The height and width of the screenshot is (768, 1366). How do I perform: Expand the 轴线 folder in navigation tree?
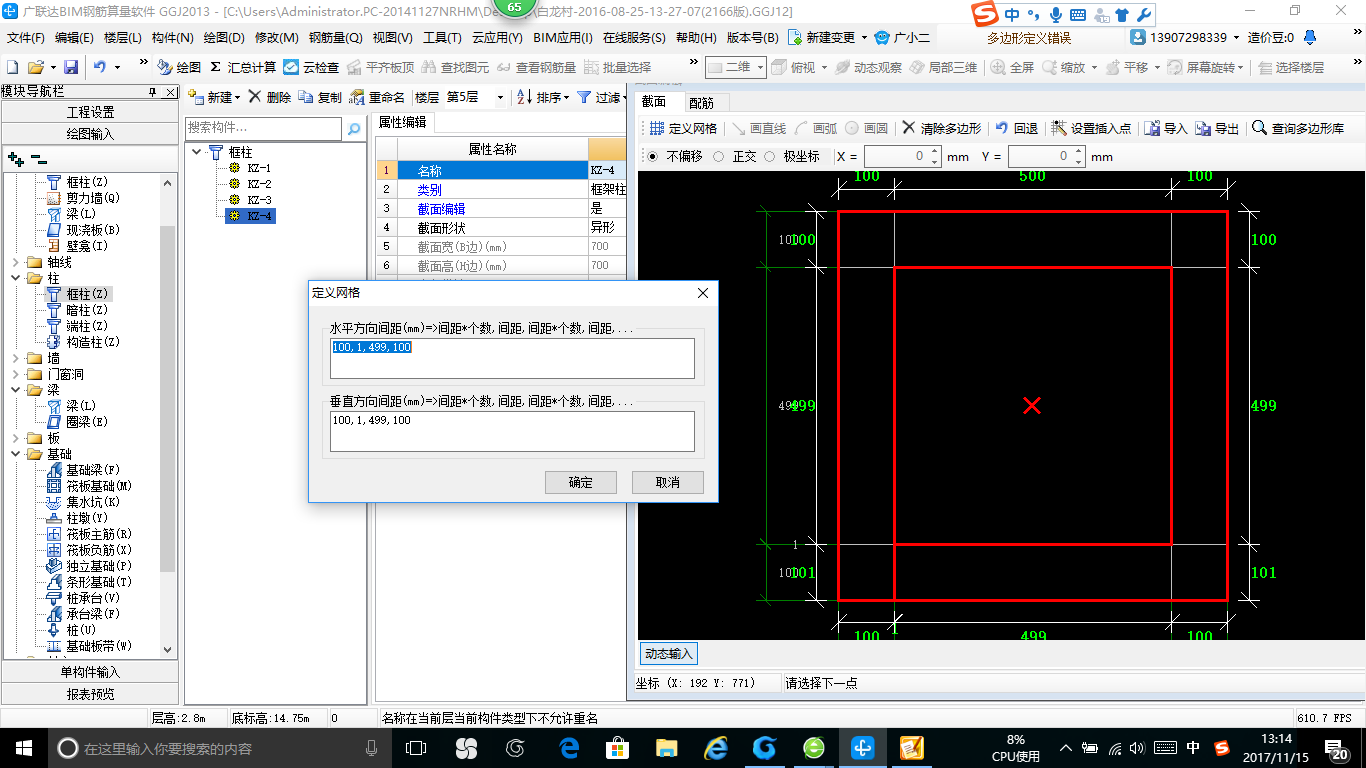[x=16, y=262]
